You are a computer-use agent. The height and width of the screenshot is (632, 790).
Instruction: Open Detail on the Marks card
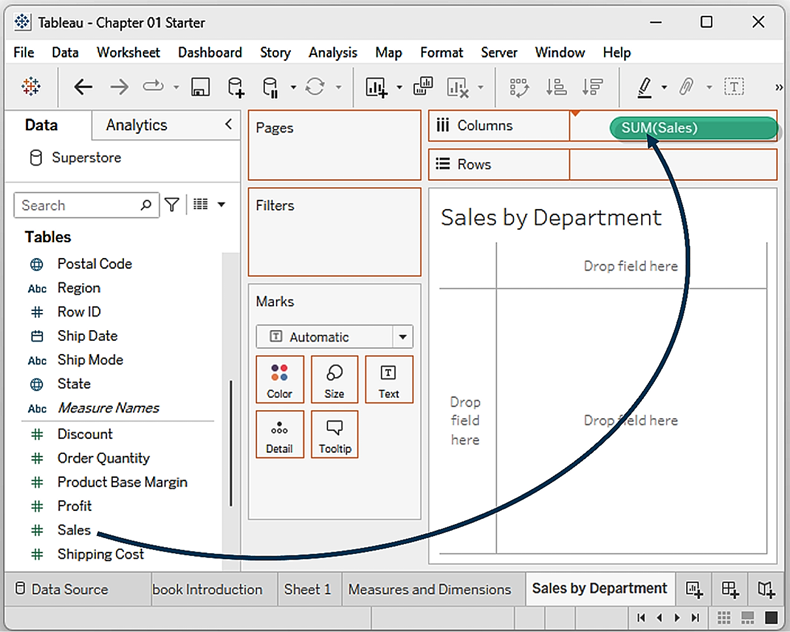tap(280, 434)
